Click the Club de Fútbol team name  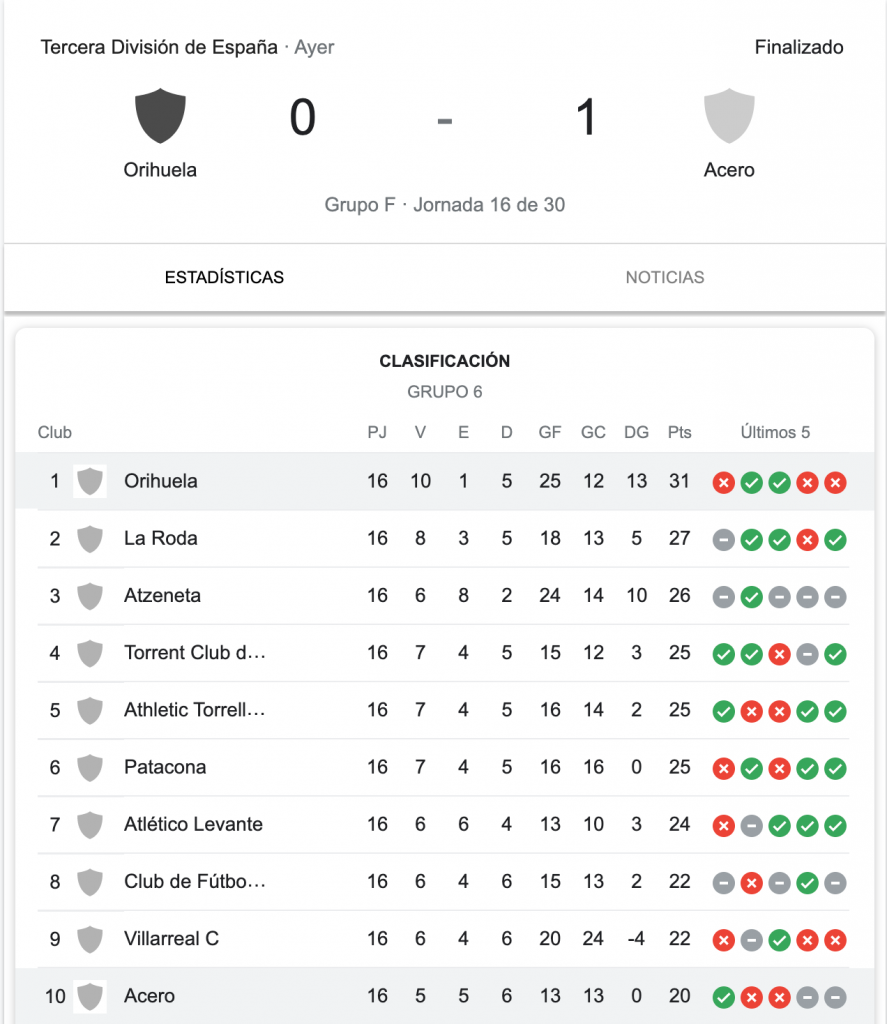click(x=195, y=882)
